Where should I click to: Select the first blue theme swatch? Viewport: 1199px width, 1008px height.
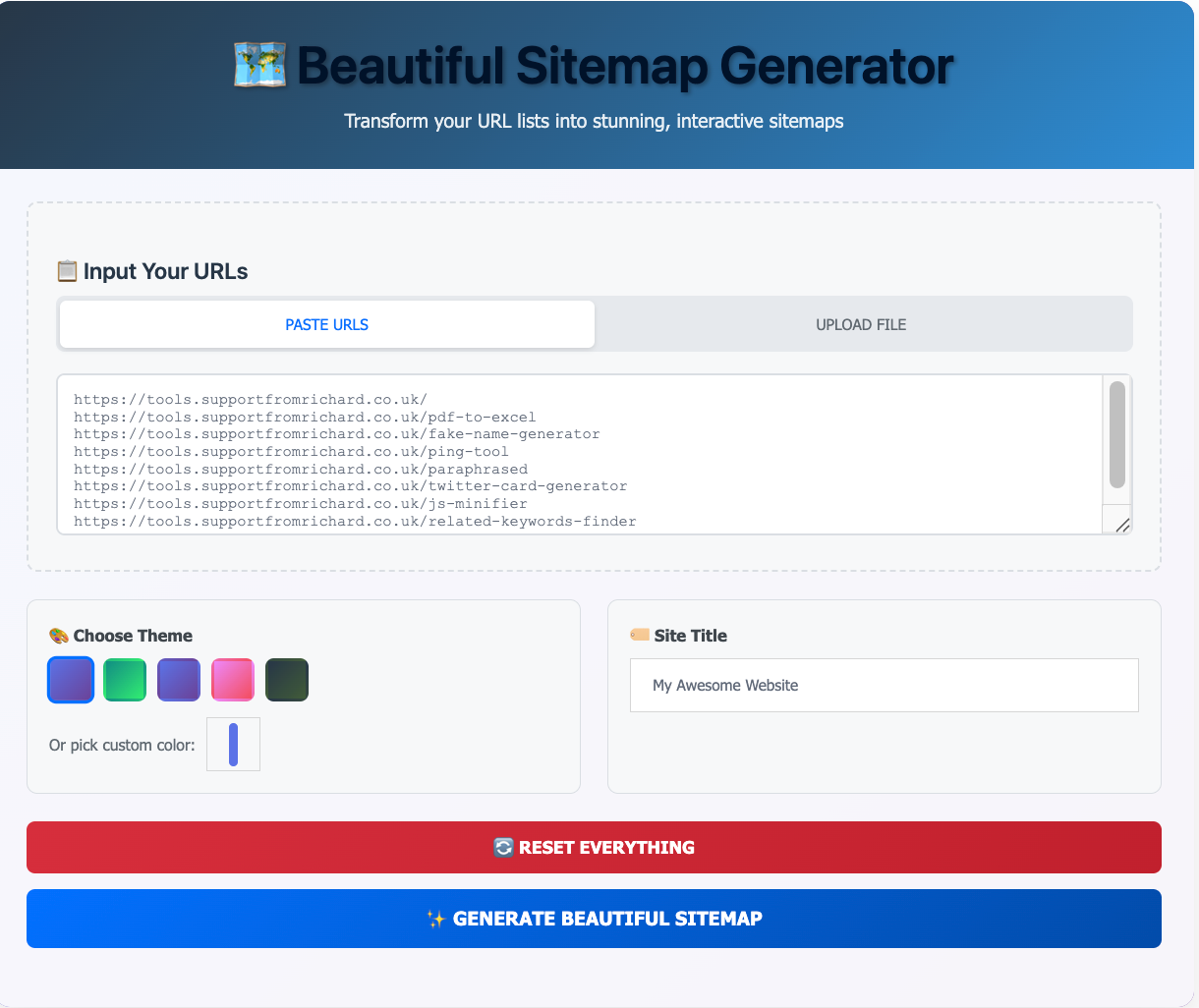(70, 679)
